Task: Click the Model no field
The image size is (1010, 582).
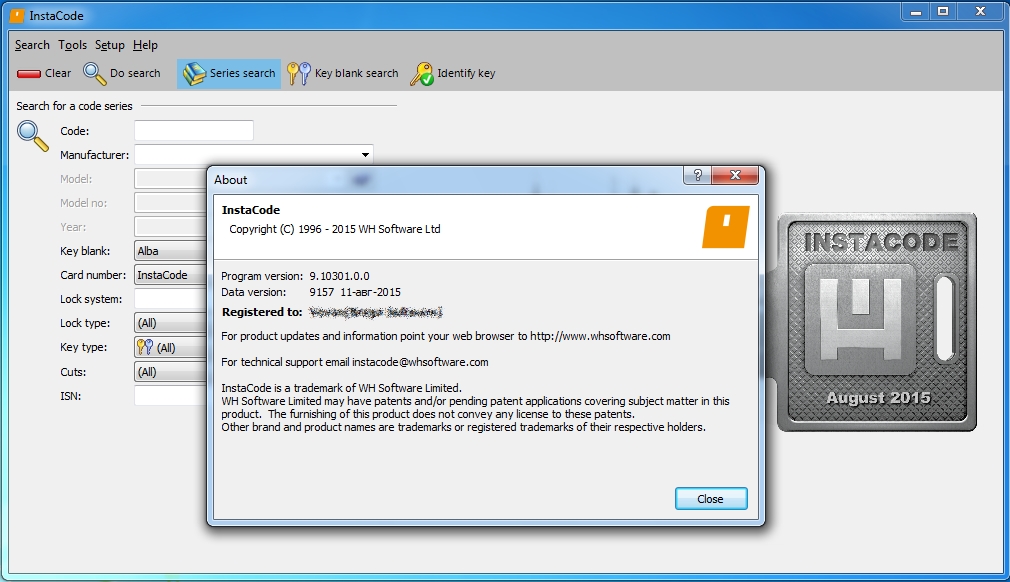Action: [171, 203]
